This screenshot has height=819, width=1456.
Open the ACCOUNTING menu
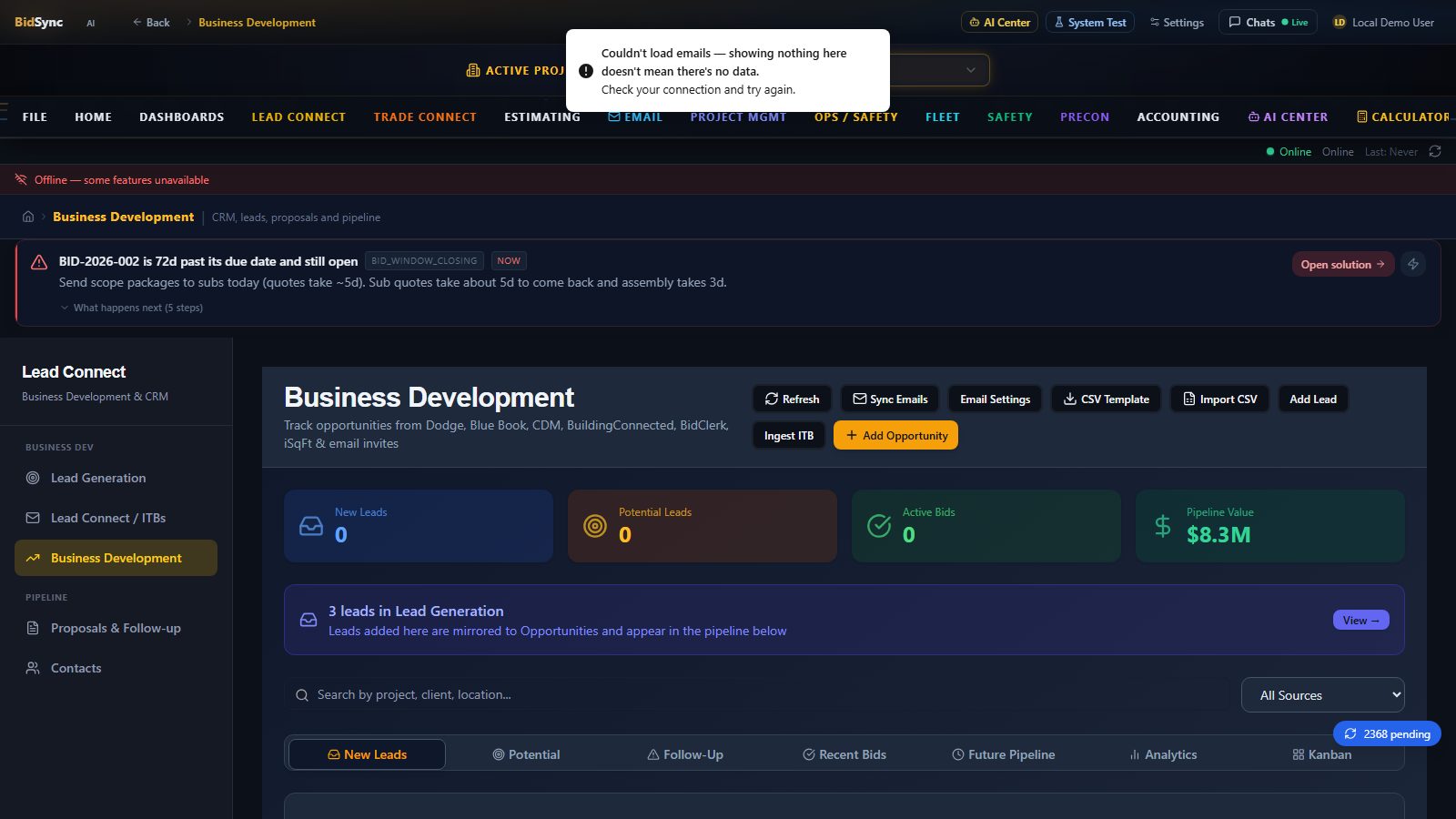tap(1178, 116)
